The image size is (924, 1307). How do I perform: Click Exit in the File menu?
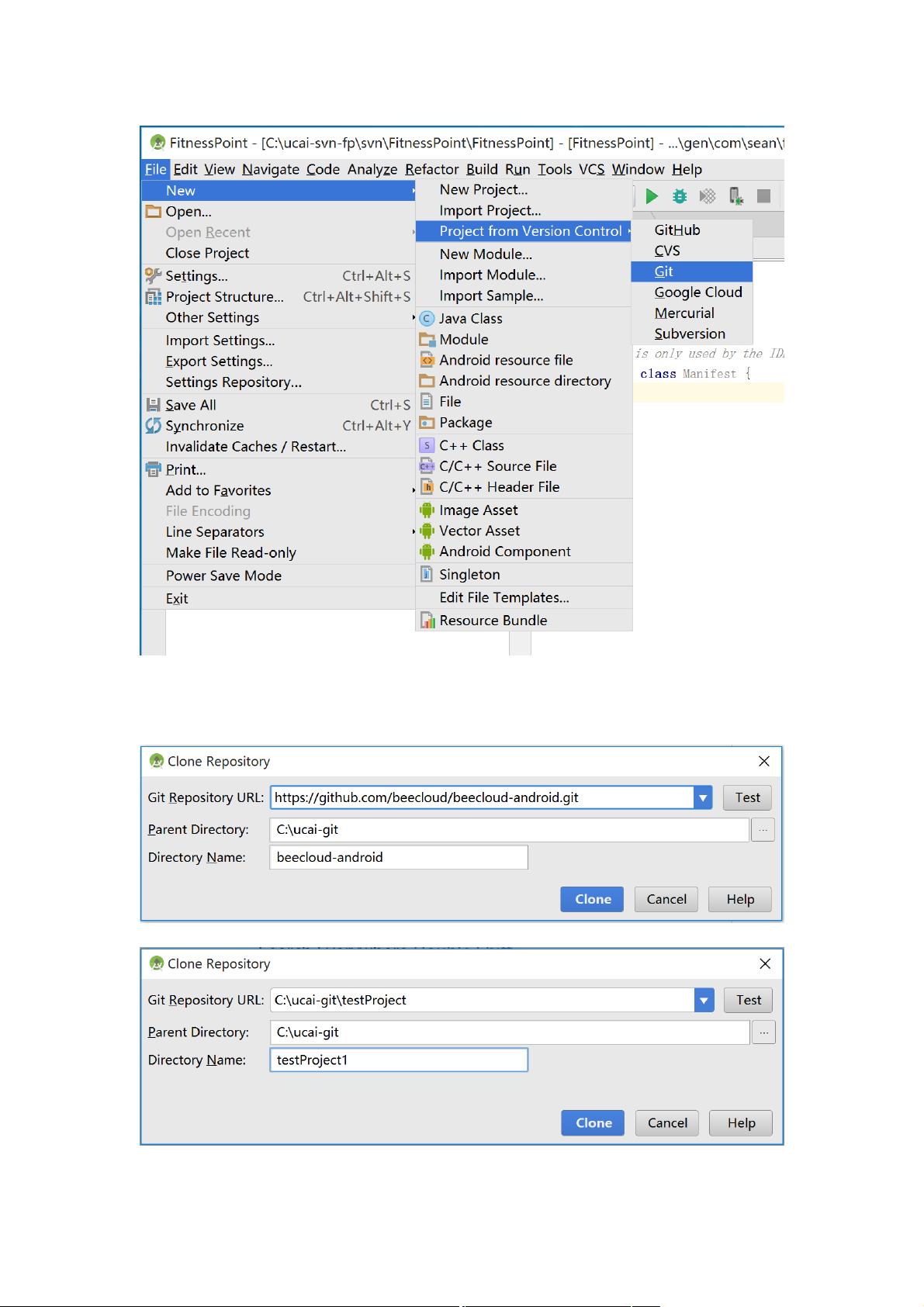point(279,599)
